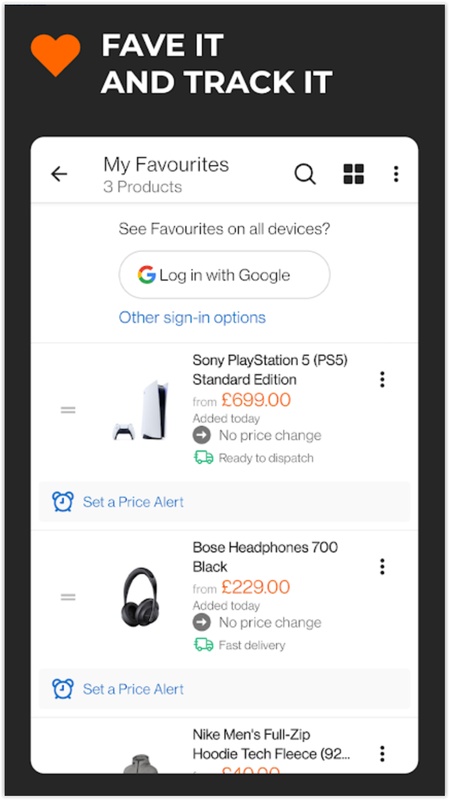Image resolution: width=449 pixels, height=800 pixels.
Task: Open the header three-dot overflow menu
Action: pyautogui.click(x=396, y=174)
